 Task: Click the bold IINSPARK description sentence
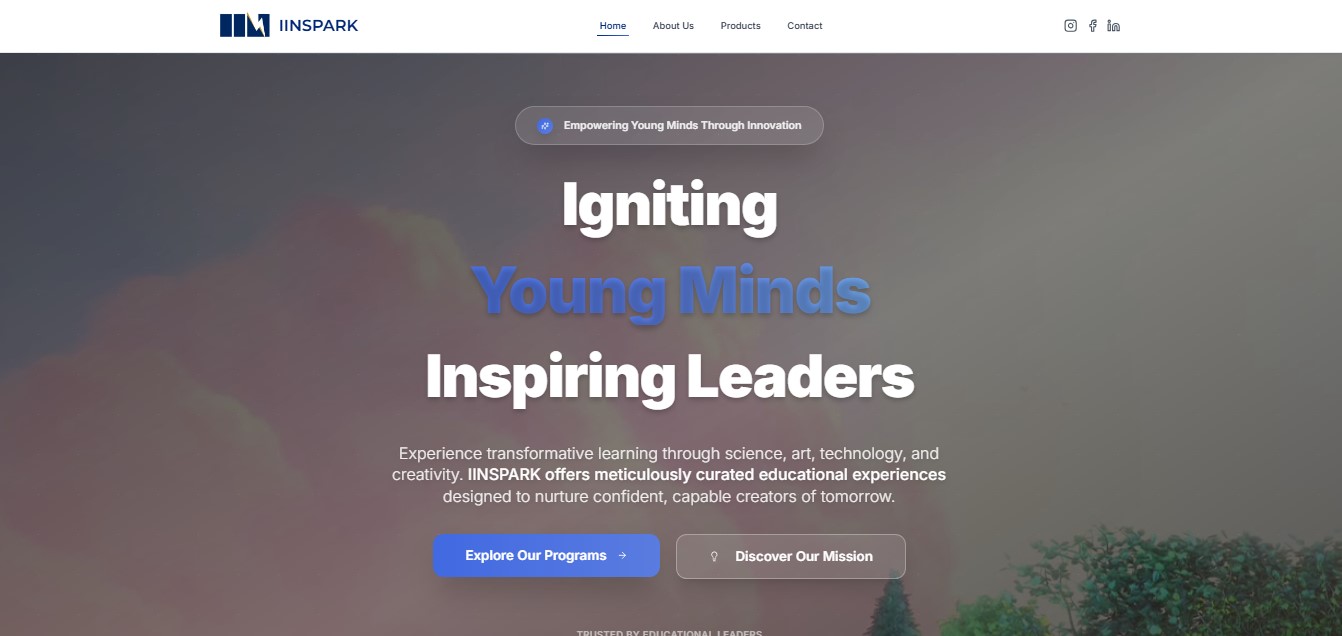(x=707, y=474)
